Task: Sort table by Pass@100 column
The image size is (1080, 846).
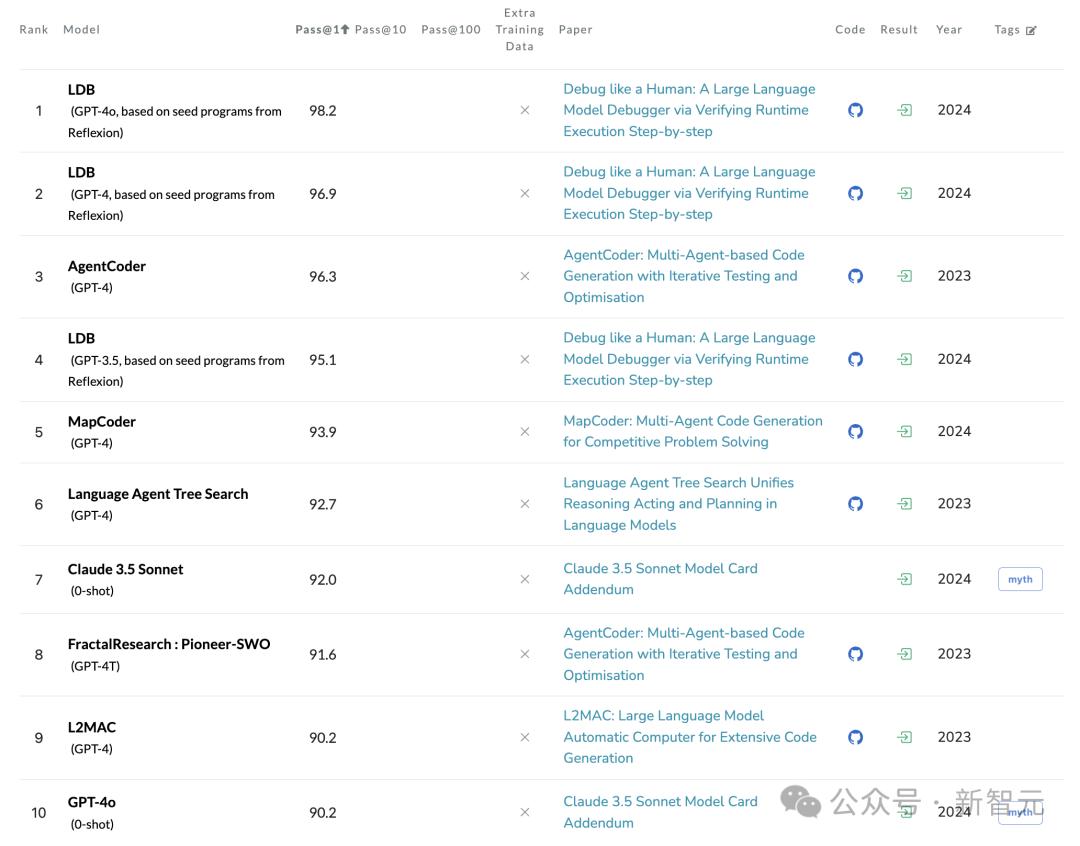Action: click(451, 29)
